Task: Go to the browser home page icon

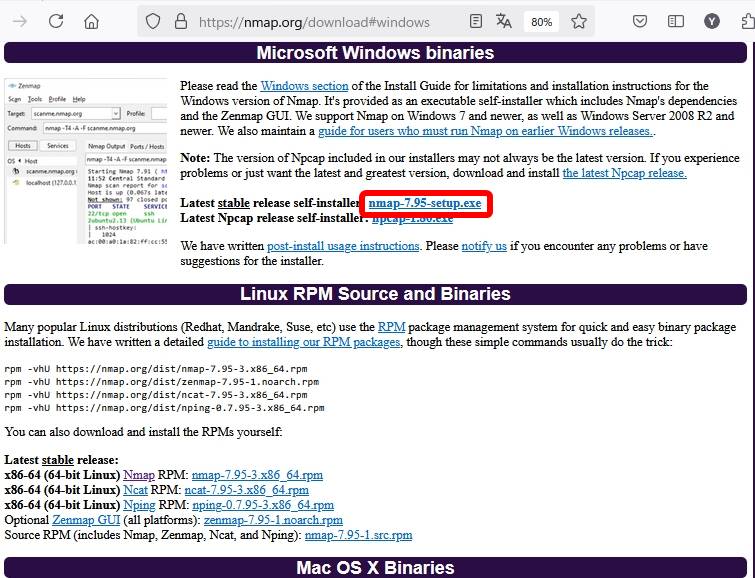Action: point(91,21)
